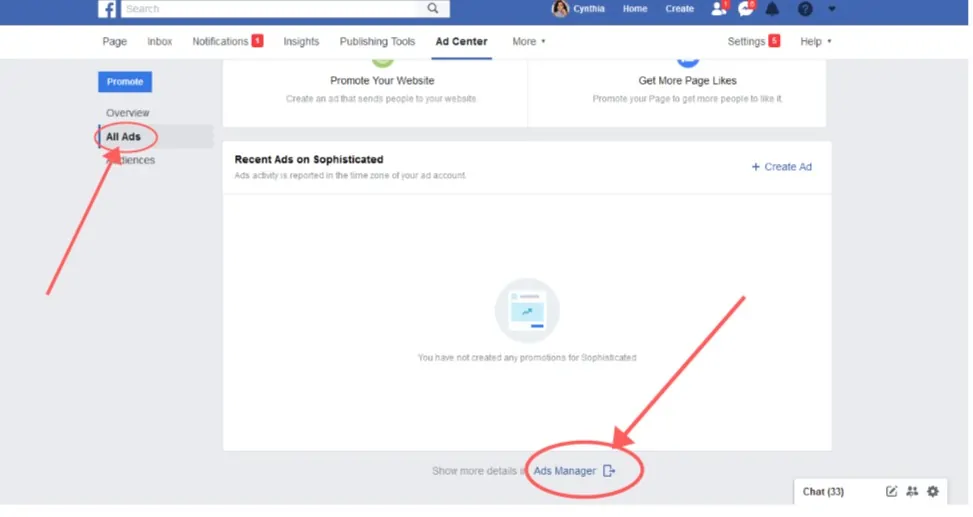Click the blue Promote button
The image size is (973, 517).
pos(125,82)
